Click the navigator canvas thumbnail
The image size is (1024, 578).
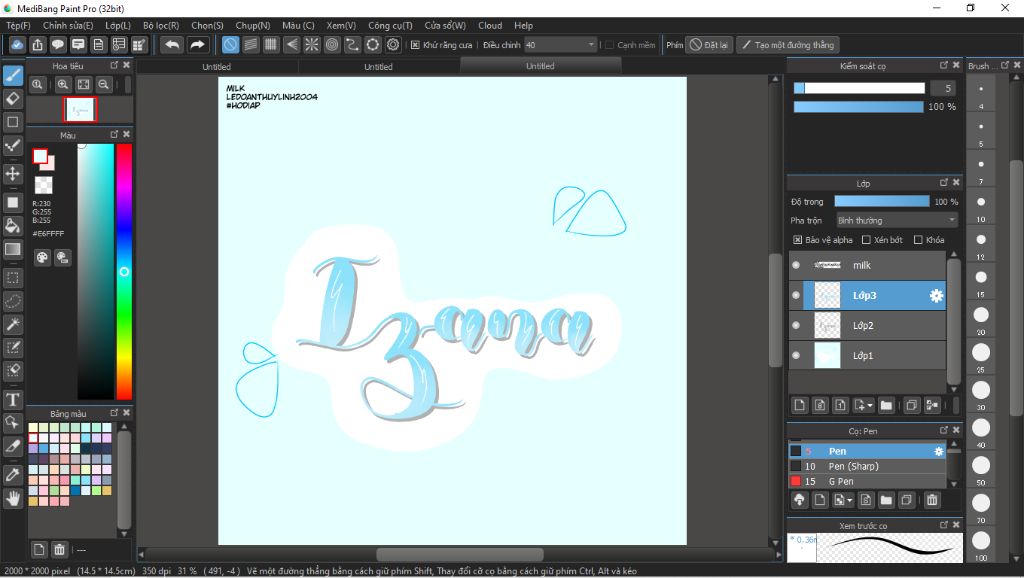[x=80, y=110]
